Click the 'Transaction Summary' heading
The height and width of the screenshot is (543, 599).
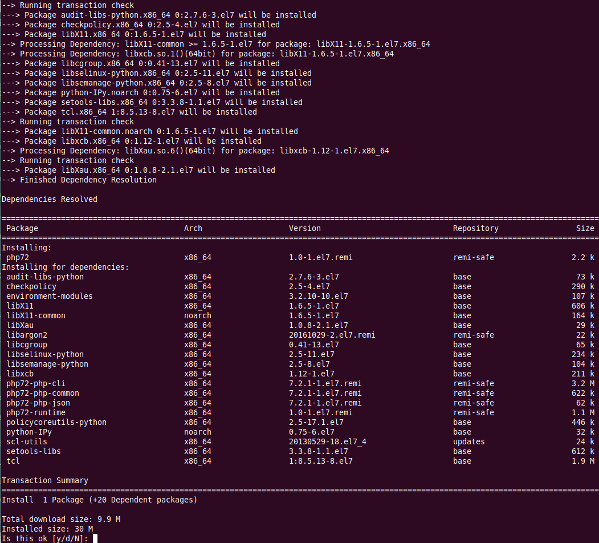(x=45, y=480)
